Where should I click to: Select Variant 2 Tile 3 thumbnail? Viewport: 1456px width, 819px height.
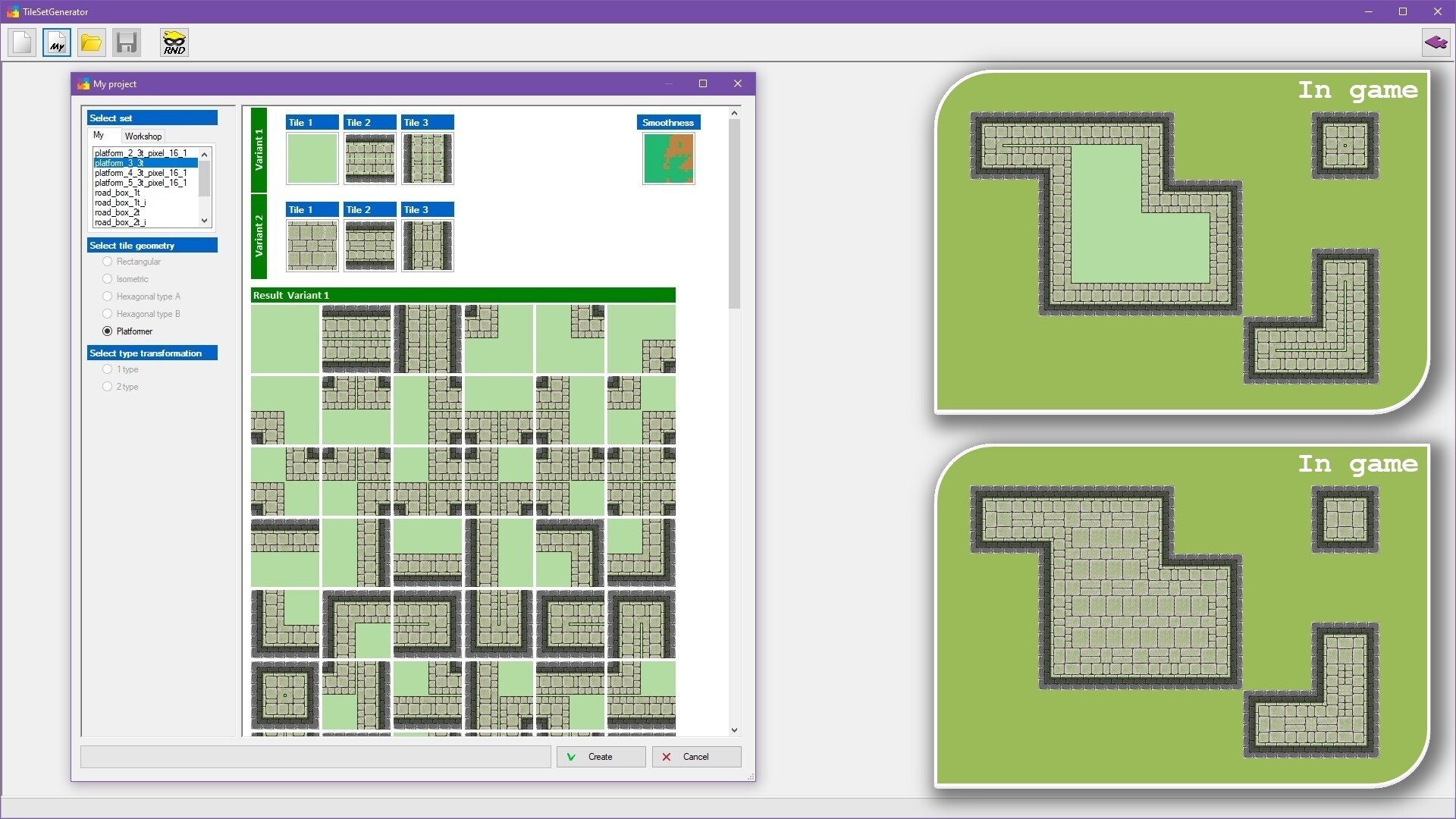pyautogui.click(x=427, y=246)
